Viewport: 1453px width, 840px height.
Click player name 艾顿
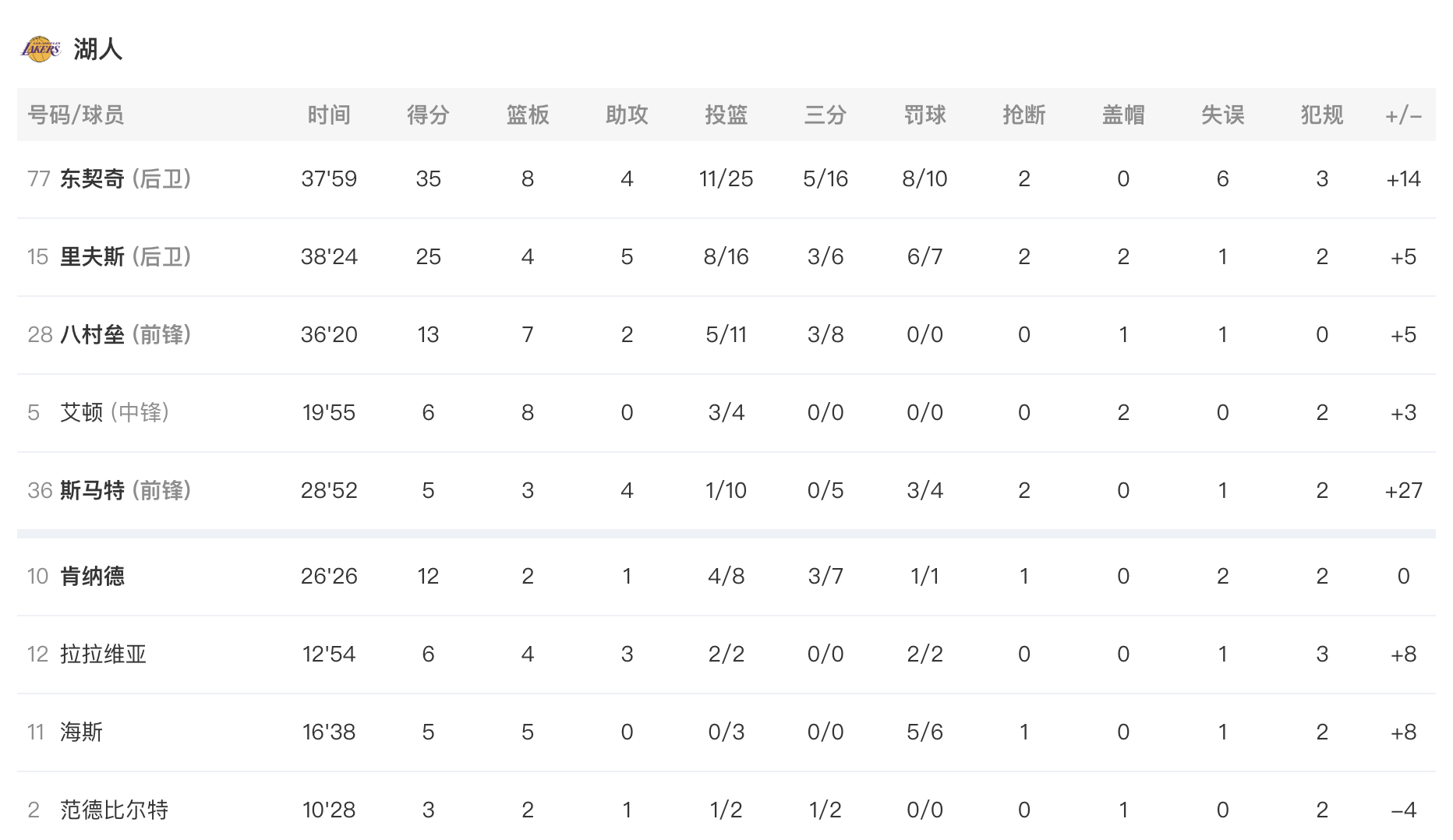coord(81,413)
